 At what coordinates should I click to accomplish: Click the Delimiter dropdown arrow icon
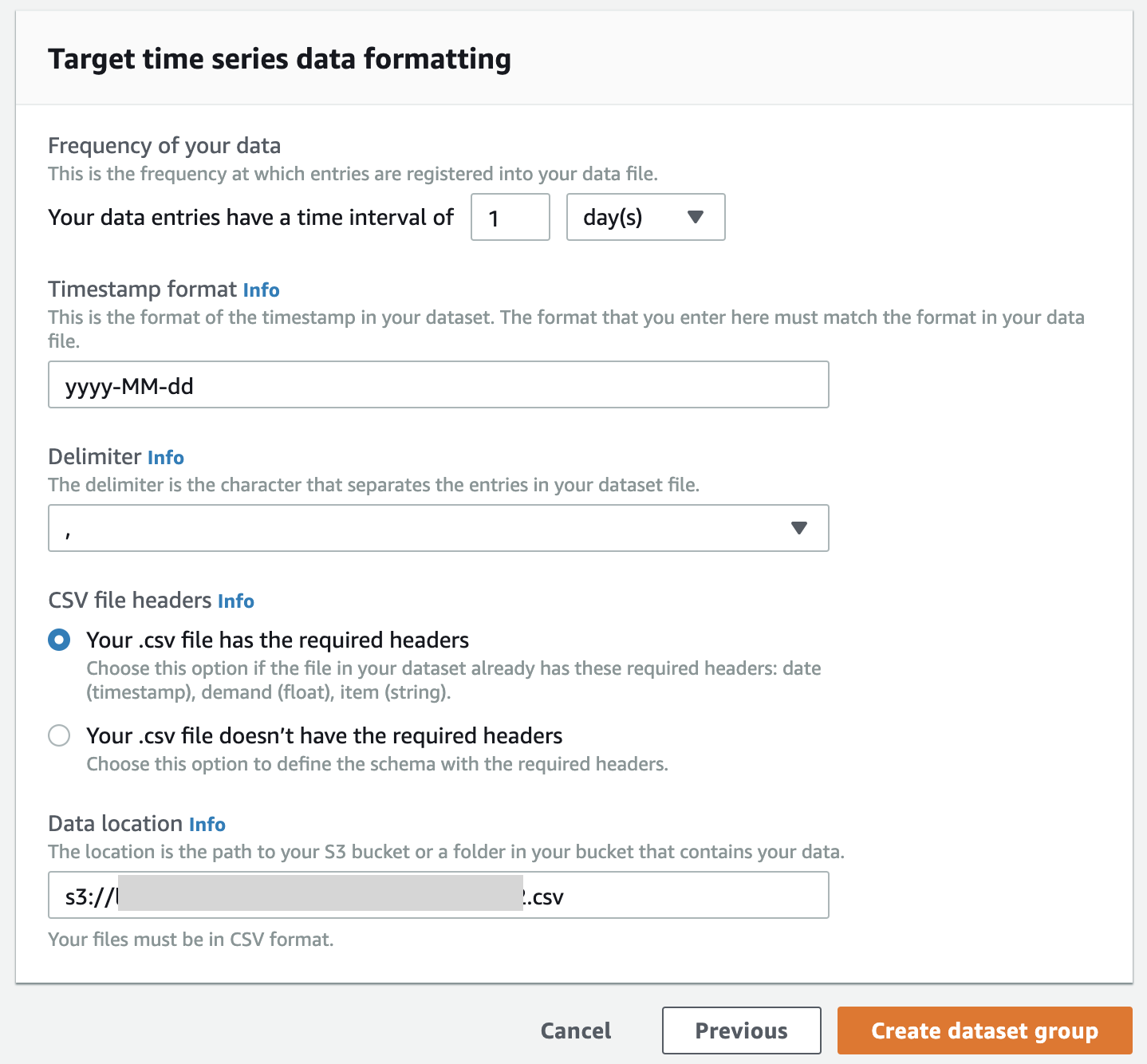click(798, 528)
